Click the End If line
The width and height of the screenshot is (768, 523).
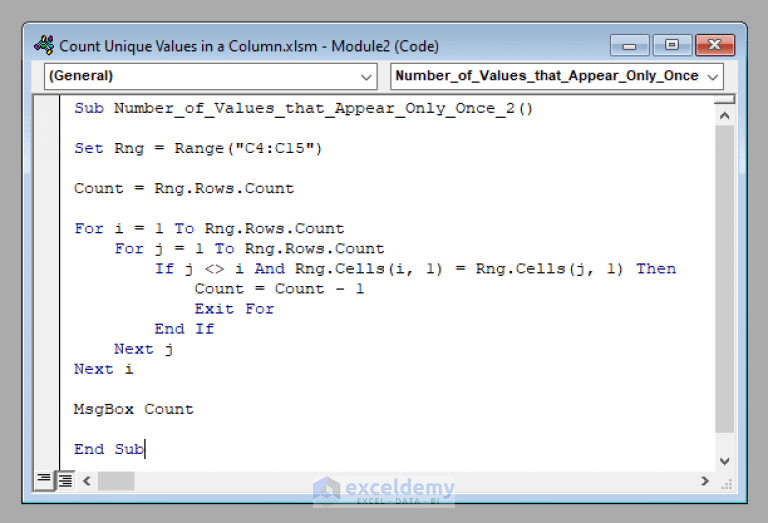184,329
